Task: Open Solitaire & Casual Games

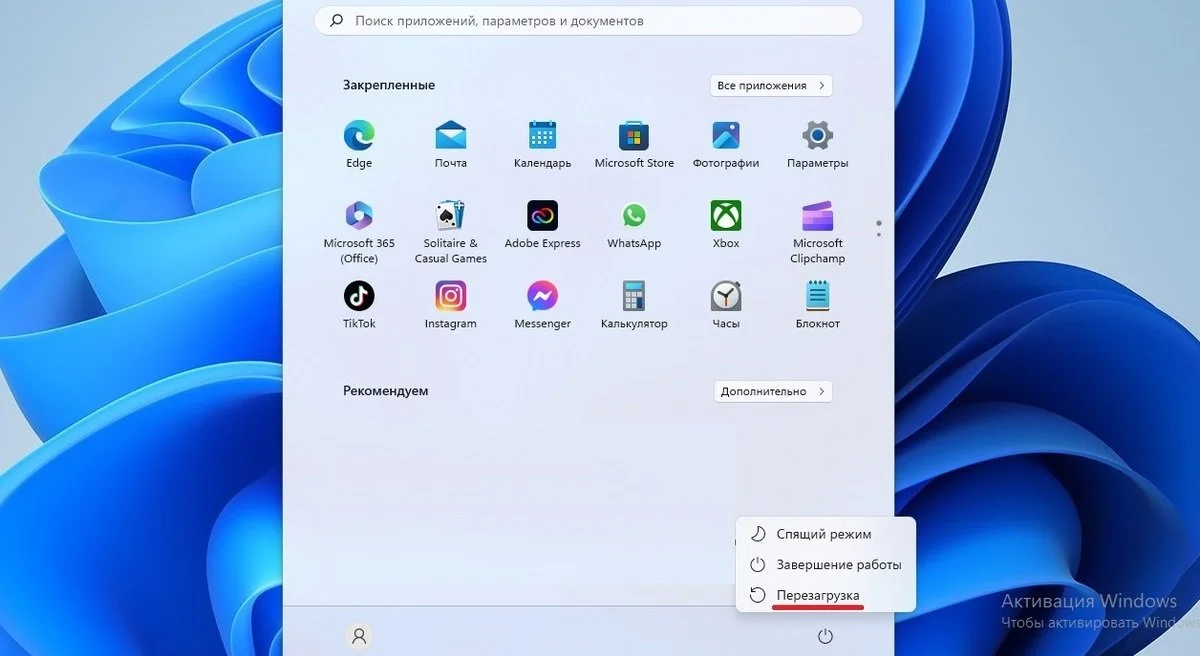Action: point(451,232)
